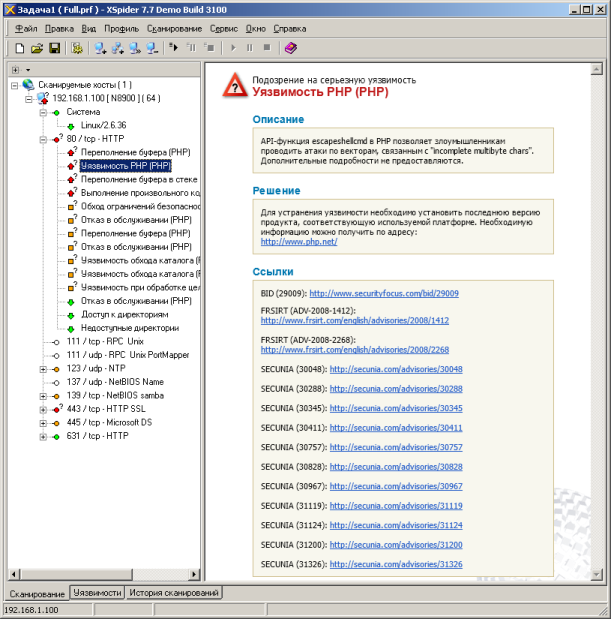Open frsirt advisories/2008/2268 link
The image size is (611, 619).
[355, 350]
